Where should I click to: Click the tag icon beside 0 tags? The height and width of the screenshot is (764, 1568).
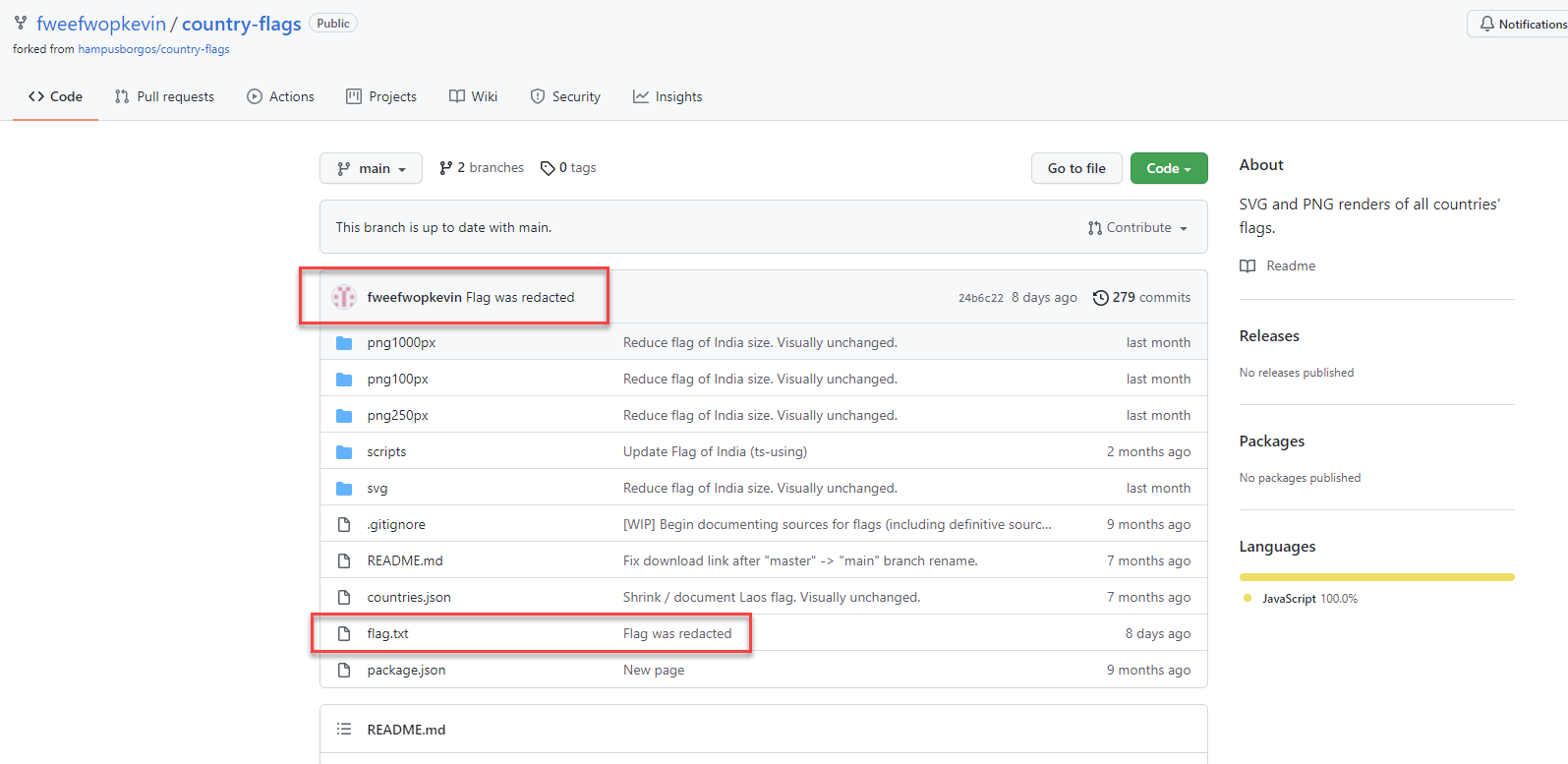548,168
